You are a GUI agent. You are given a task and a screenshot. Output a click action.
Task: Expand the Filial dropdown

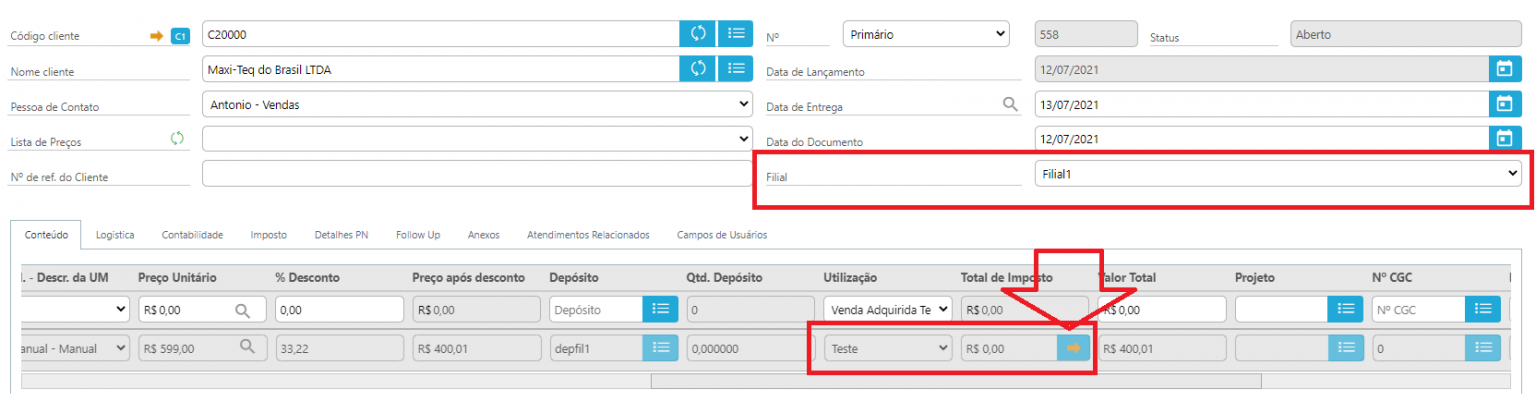point(1277,173)
